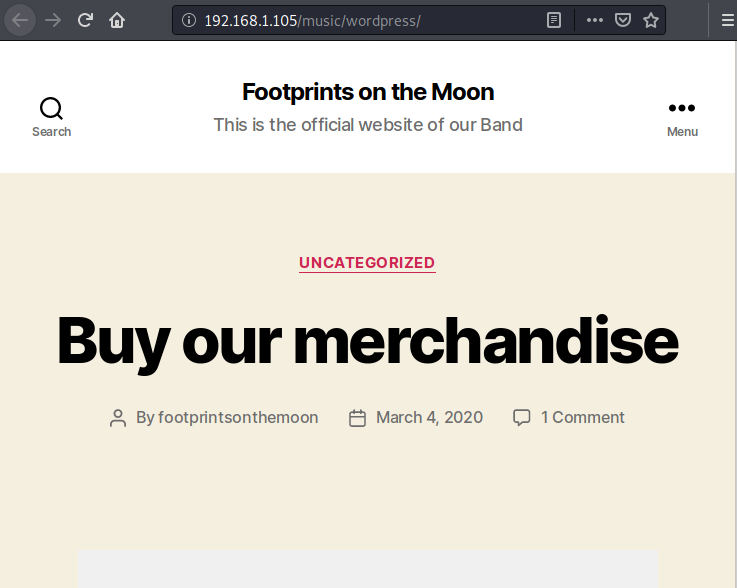Save page to Pocket
Image resolution: width=737 pixels, height=588 pixels.
[x=623, y=20]
